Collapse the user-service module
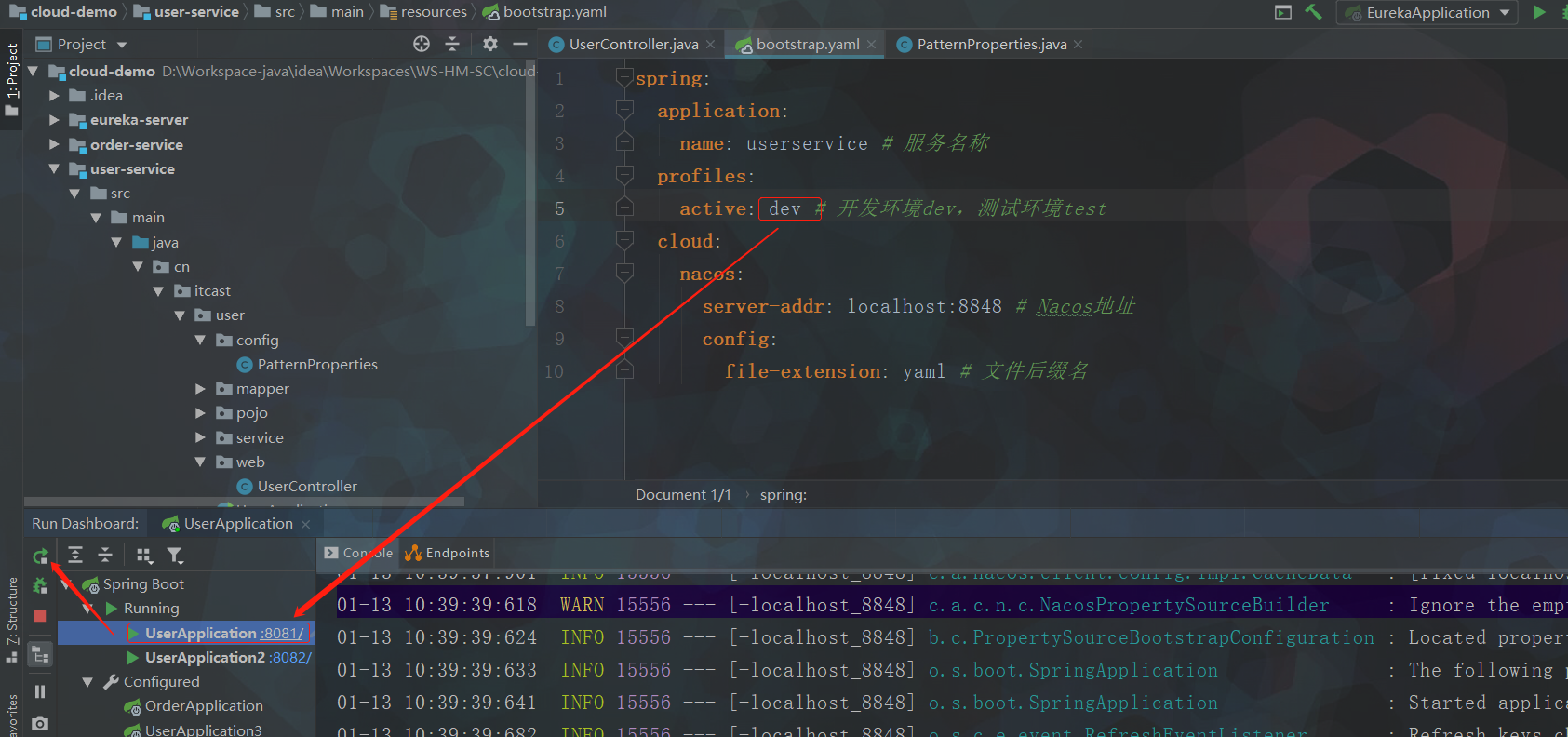 pos(54,168)
